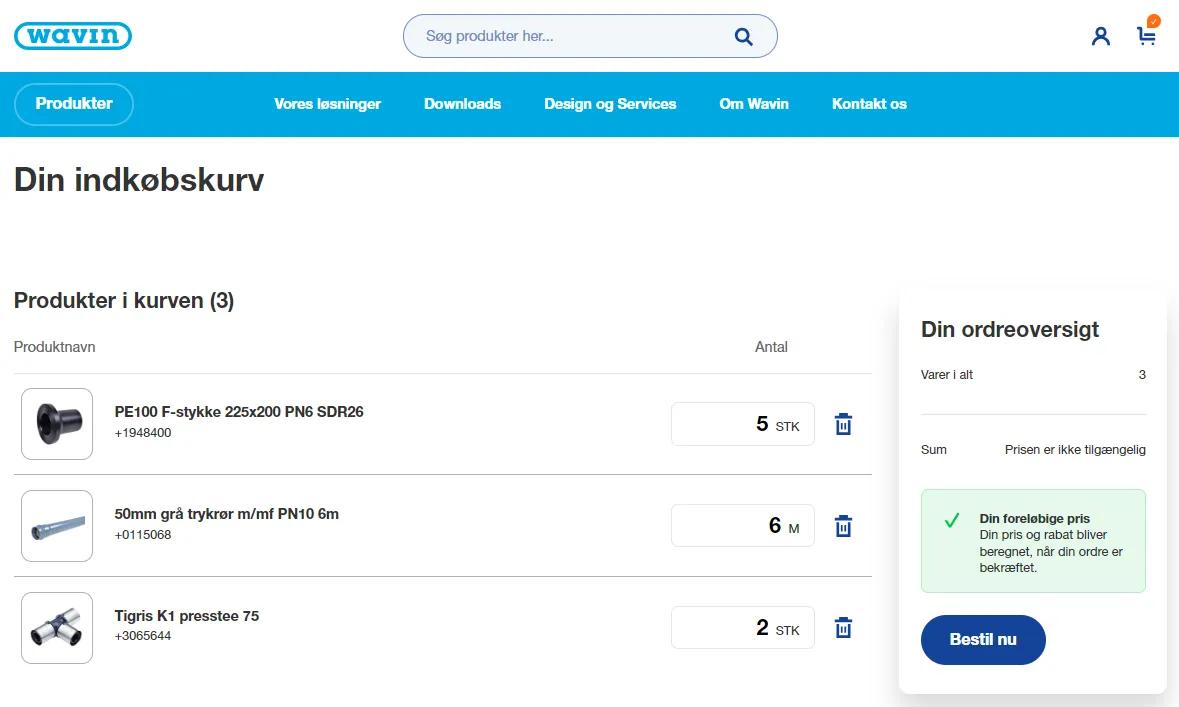Screen dimensions: 1179x707
Task: Click the 'Varer i alt' label
Action: [x=947, y=375]
